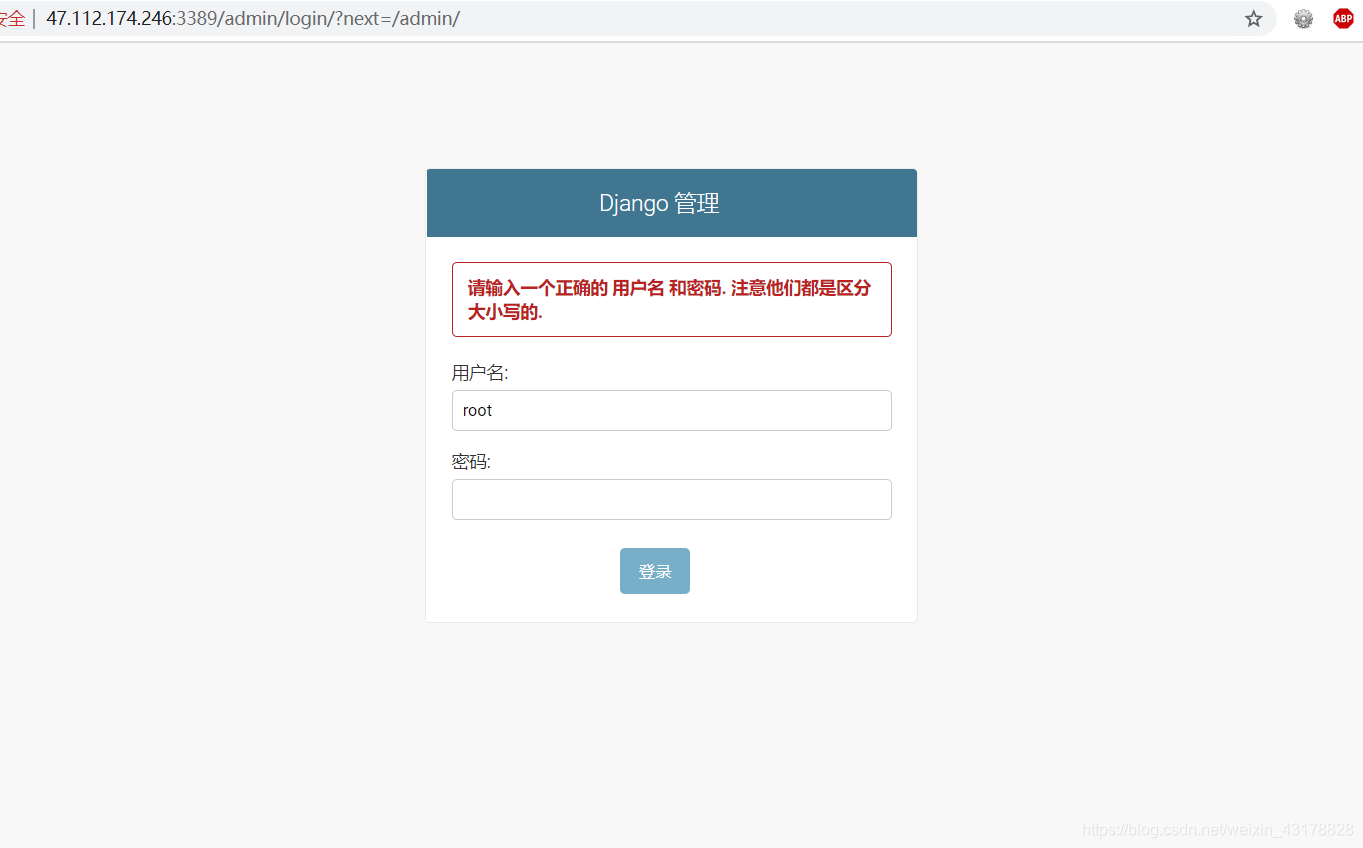Focus the username field containing root
The image size is (1363, 848).
671,410
